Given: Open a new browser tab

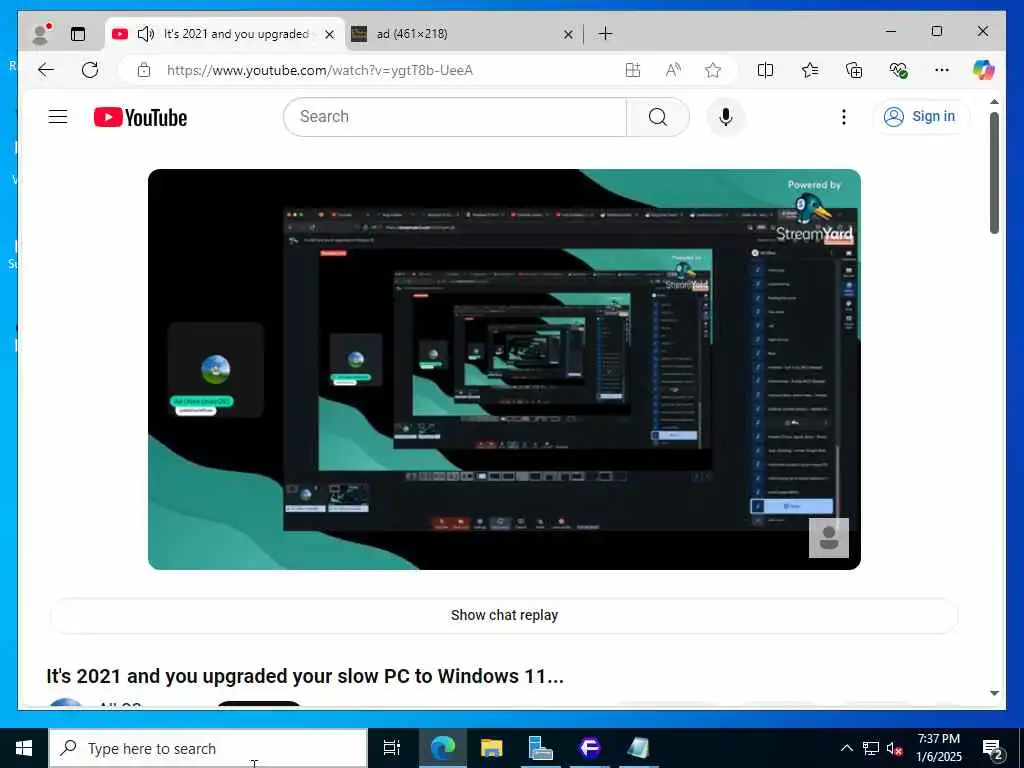Looking at the screenshot, I should point(605,34).
